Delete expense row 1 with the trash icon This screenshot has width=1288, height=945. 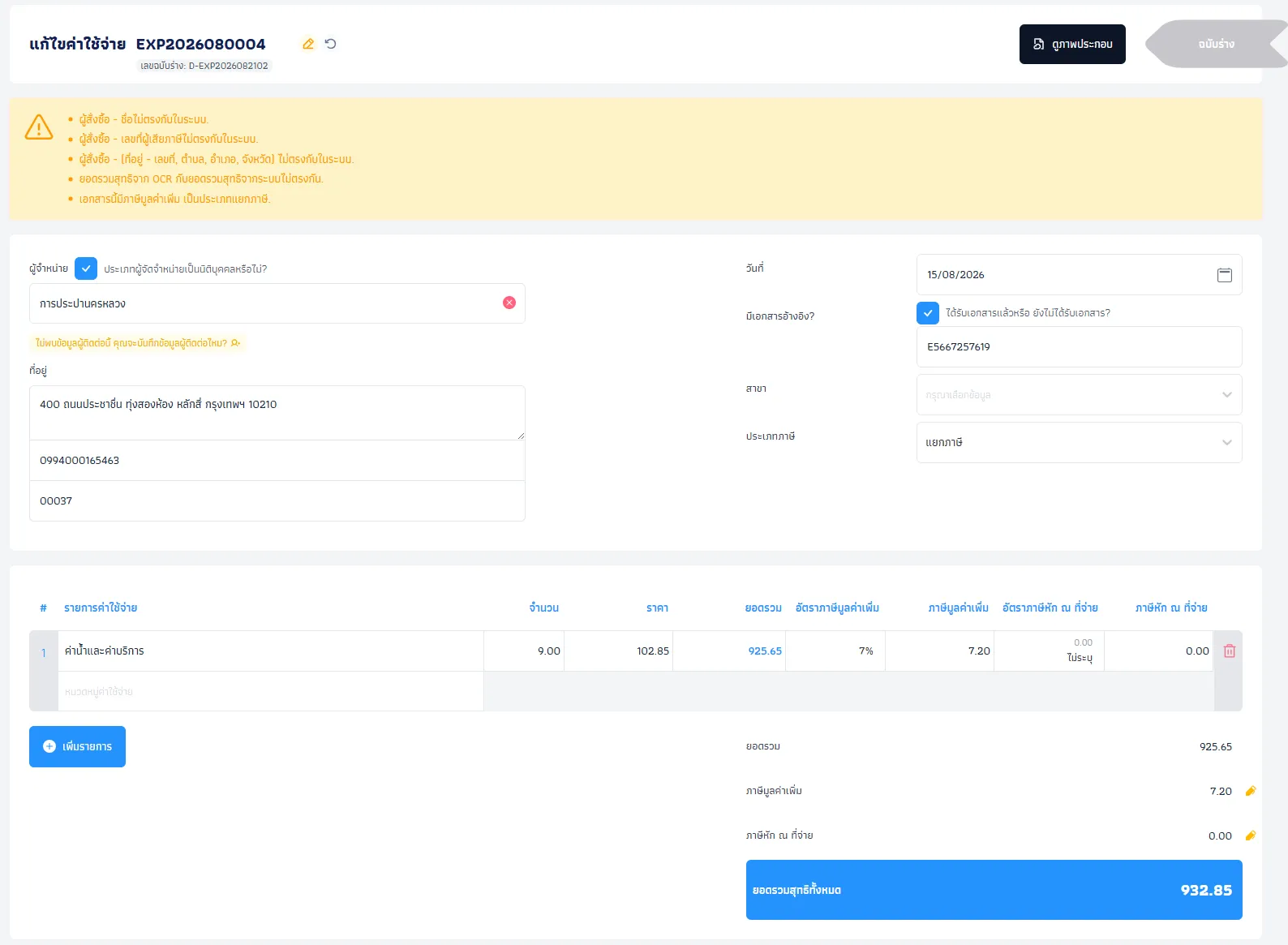coord(1230,651)
